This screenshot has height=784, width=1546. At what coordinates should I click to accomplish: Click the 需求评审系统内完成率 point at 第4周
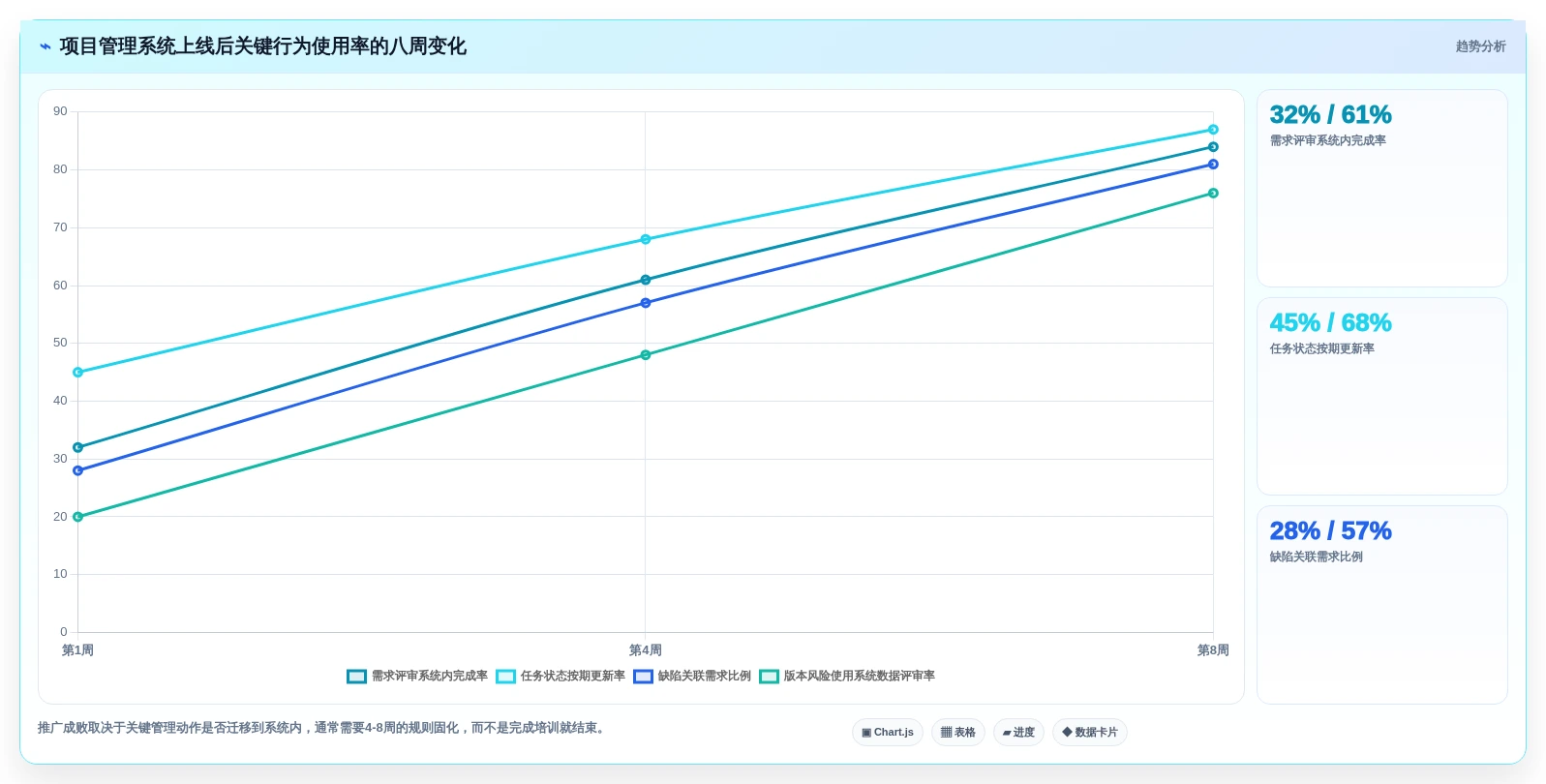(x=646, y=280)
